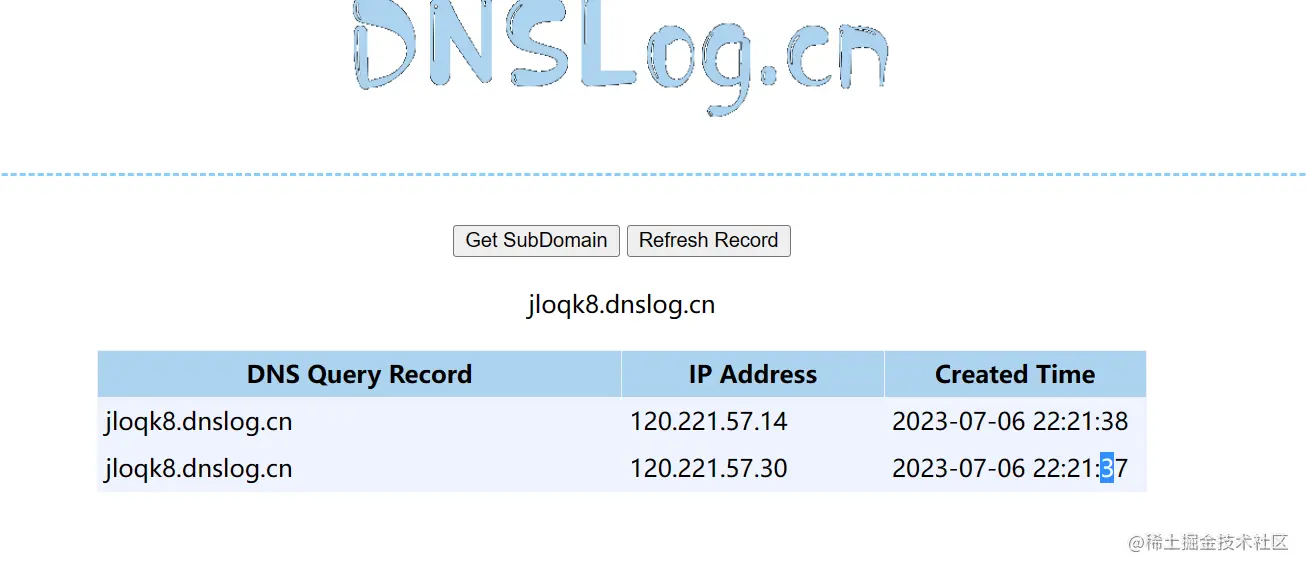Click the DNS Query Record column header
This screenshot has width=1306, height=570.
point(359,374)
